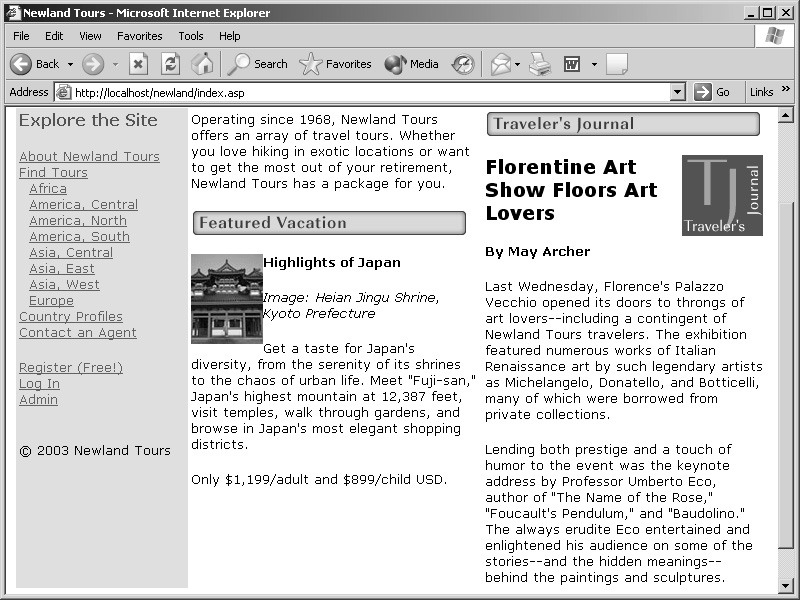Image resolution: width=800 pixels, height=600 pixels.
Task: Open the Find Tours link
Action: 53,172
